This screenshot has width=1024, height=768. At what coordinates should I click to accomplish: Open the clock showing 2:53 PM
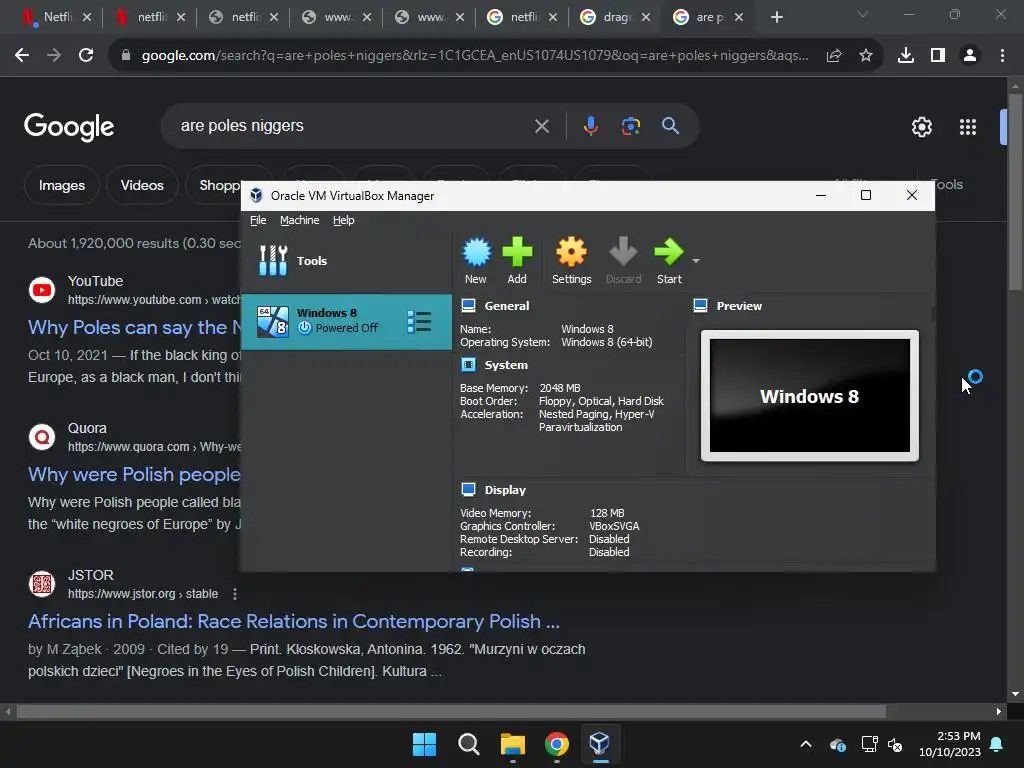click(x=950, y=744)
